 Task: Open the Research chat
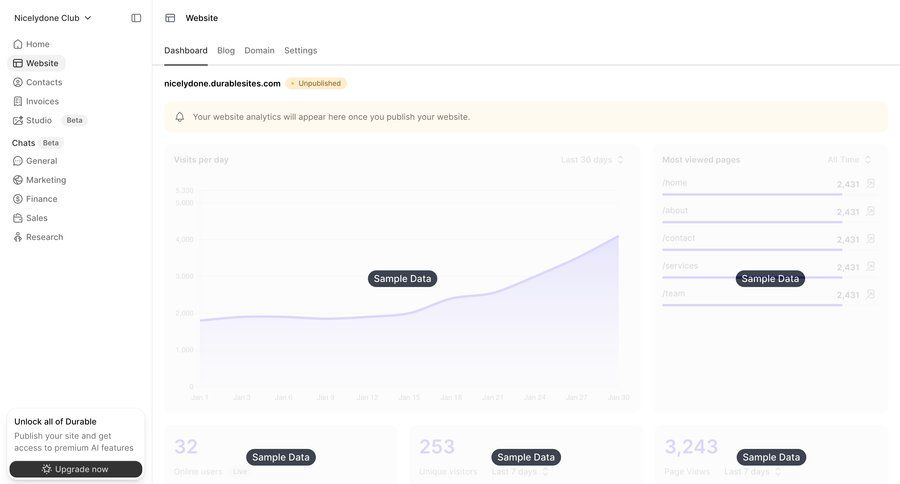(44, 237)
